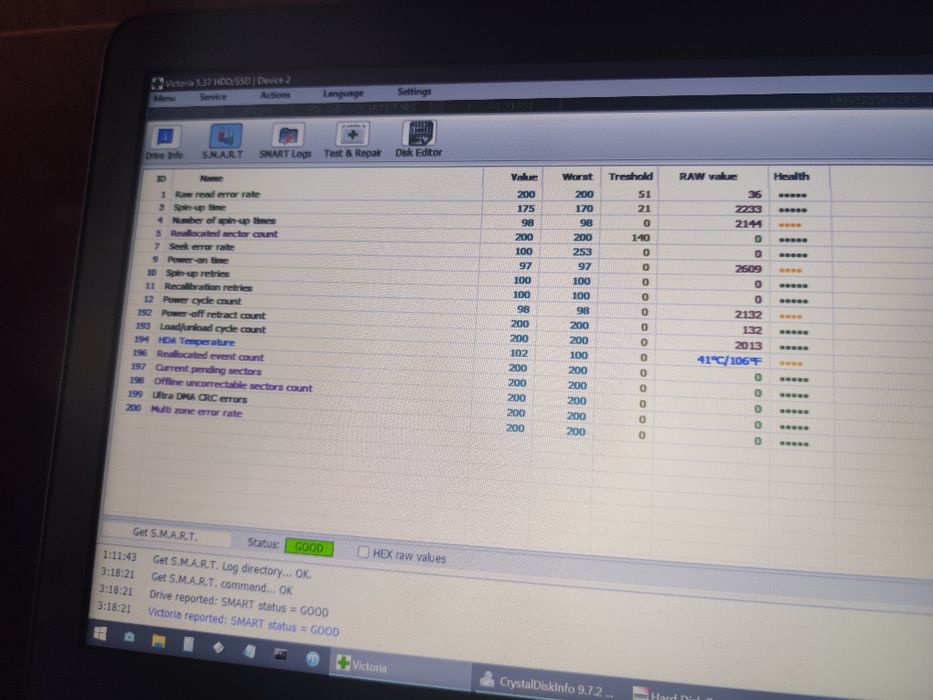Click the Get S.M.A.R.T. button
Image resolution: width=933 pixels, height=700 pixels.
click(x=165, y=534)
